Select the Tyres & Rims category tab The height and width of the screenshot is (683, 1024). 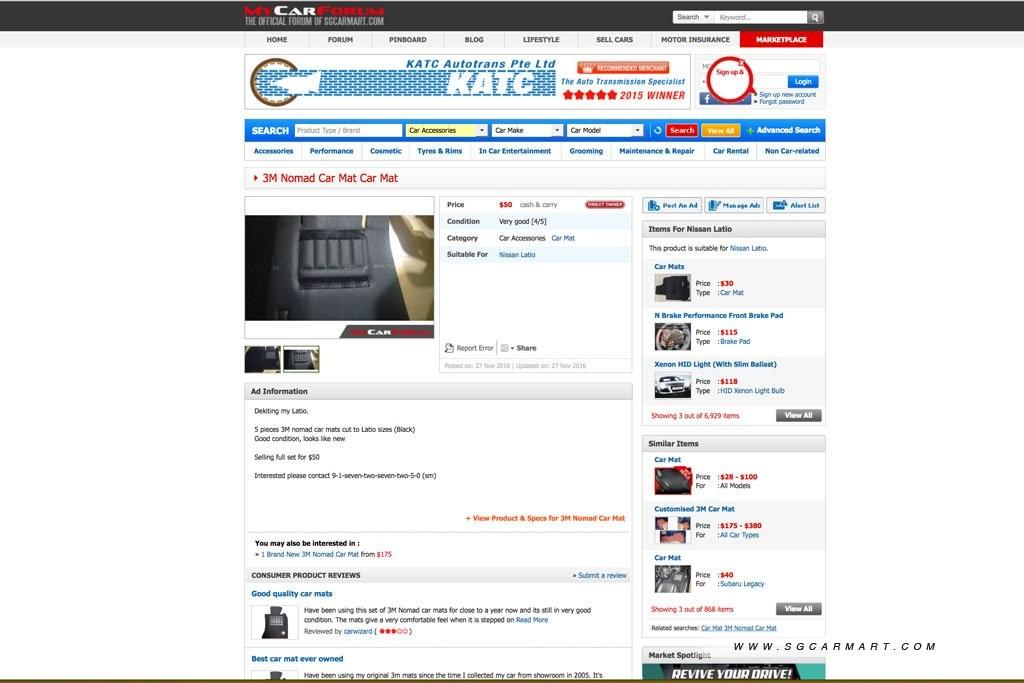pos(440,151)
